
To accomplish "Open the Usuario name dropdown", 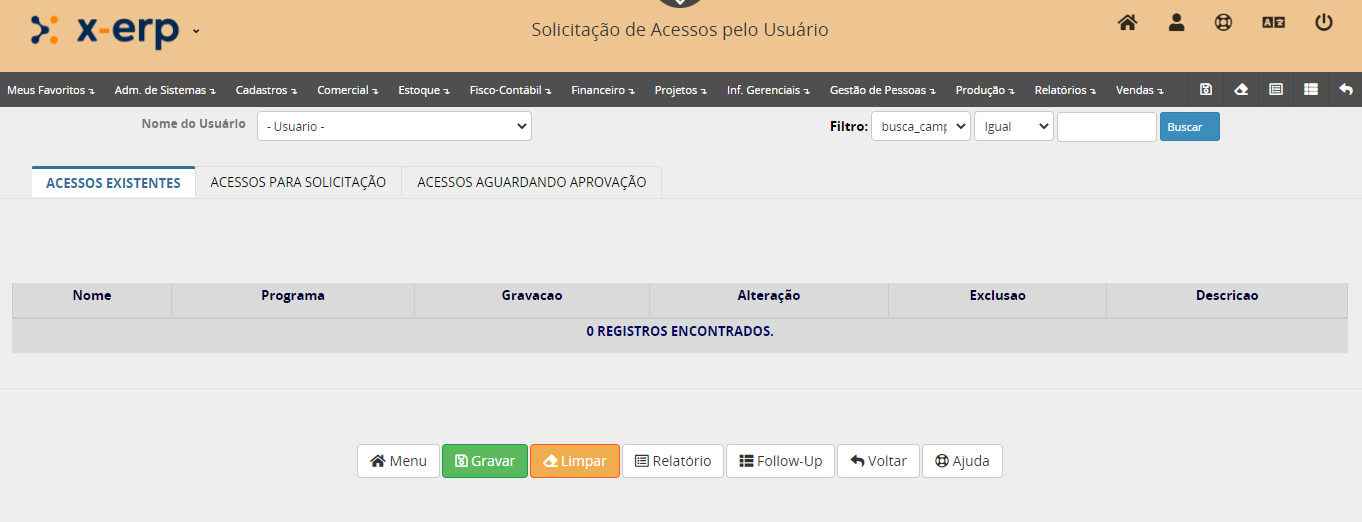I will tap(394, 126).
